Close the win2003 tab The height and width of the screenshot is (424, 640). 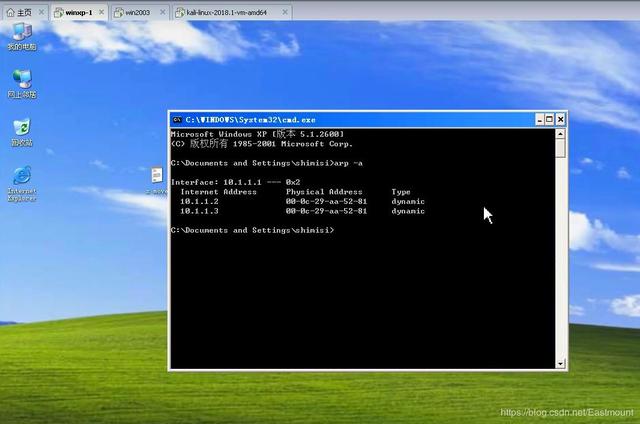162,12
